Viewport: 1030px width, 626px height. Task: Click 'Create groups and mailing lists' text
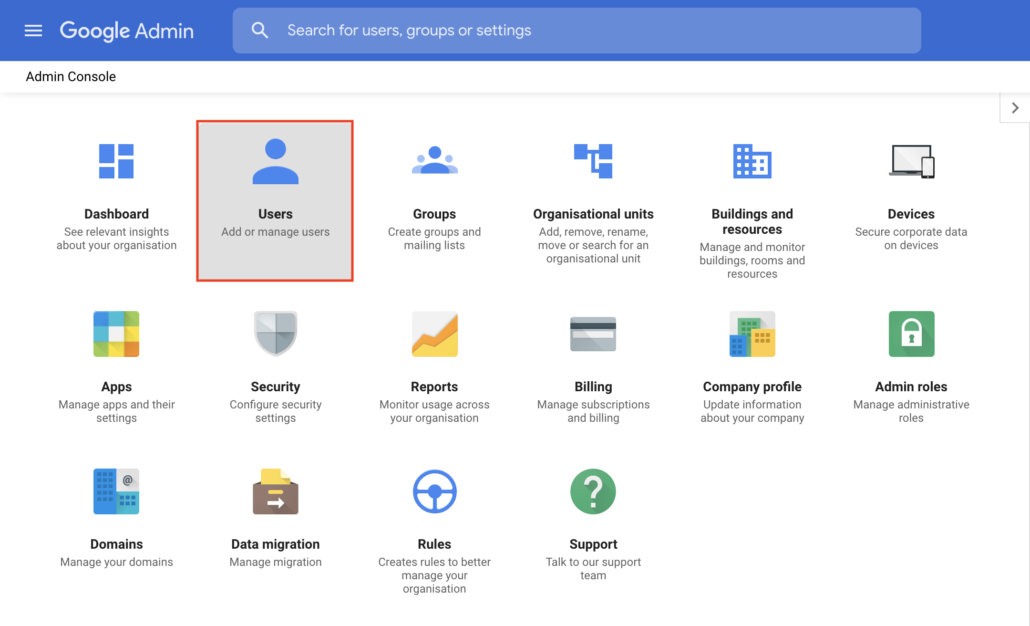434,238
